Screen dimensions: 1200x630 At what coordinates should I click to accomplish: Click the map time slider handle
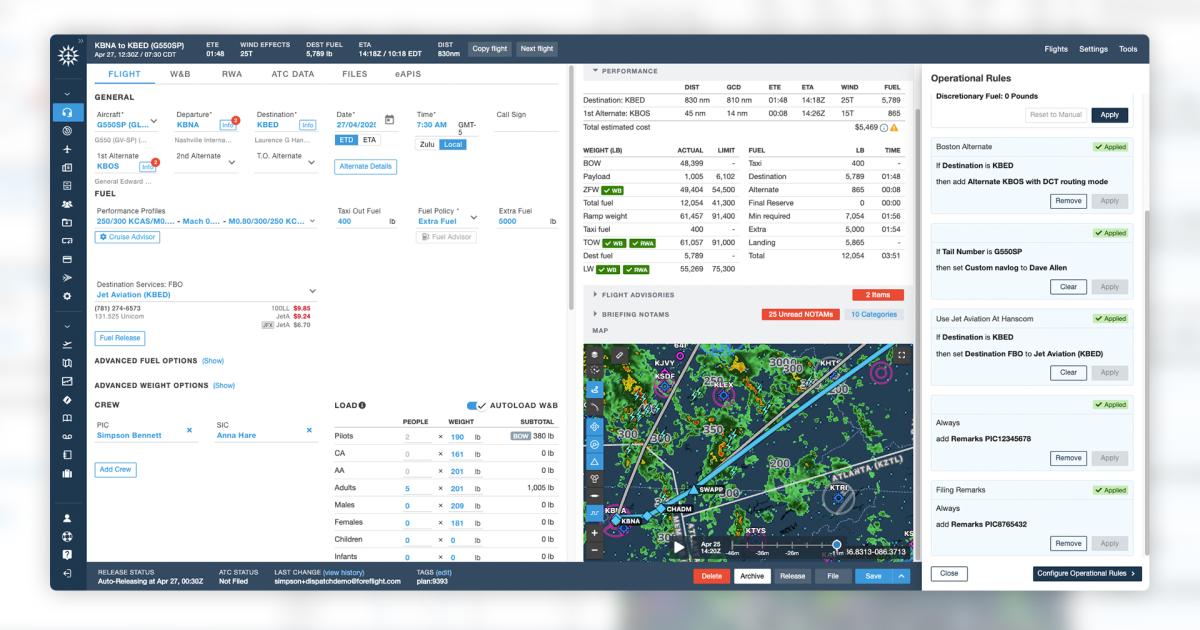[837, 545]
